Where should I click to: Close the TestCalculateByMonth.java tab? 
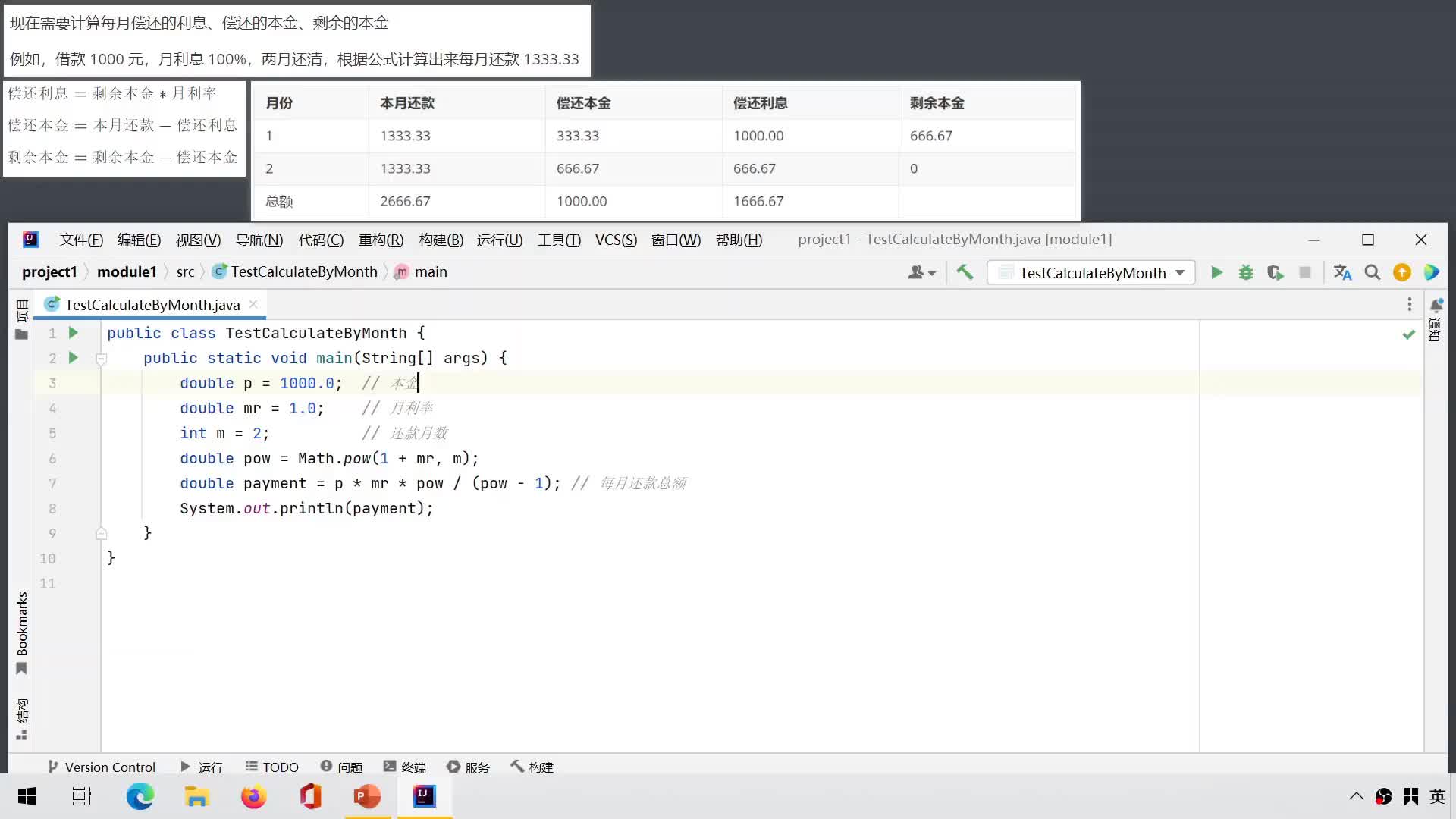click(253, 304)
